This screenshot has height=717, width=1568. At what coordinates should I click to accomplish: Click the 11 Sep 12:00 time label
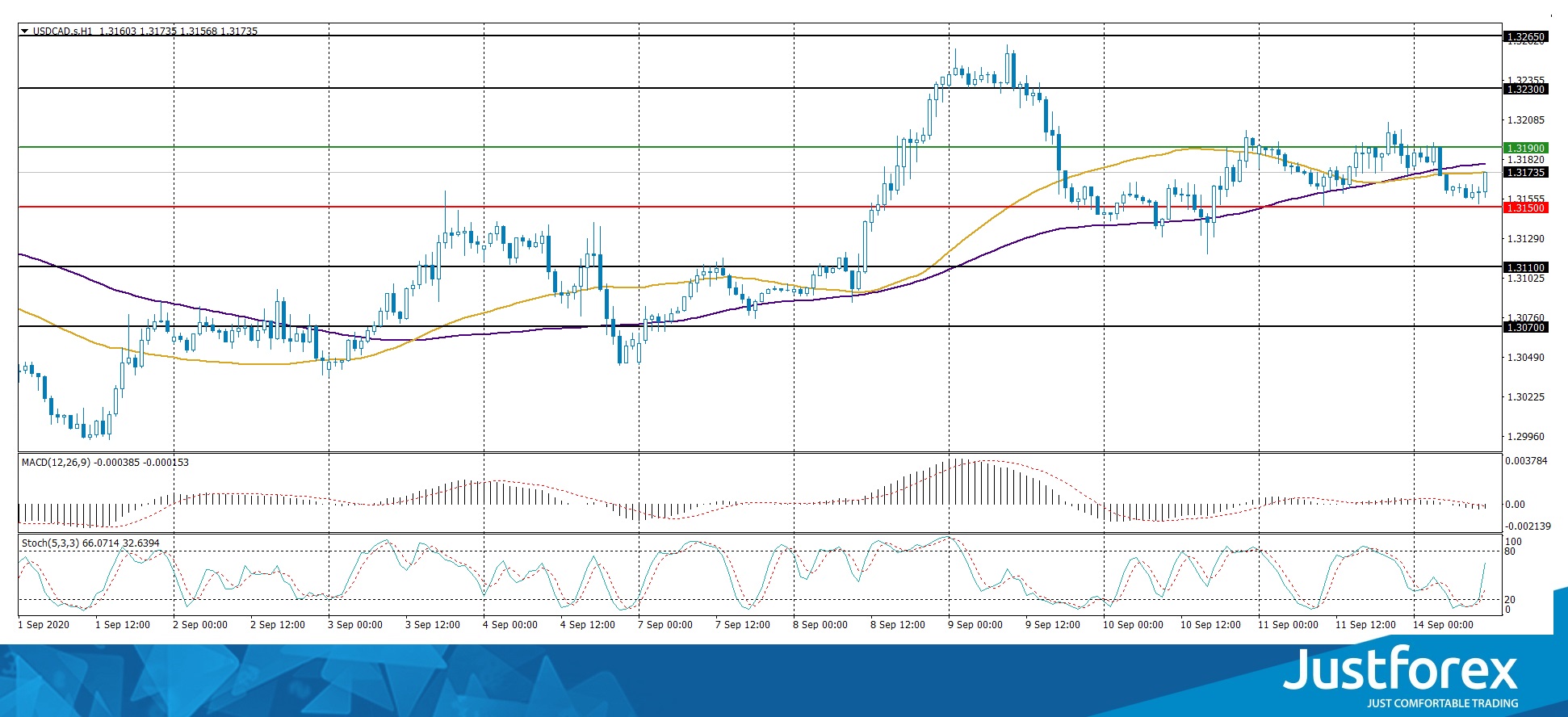click(x=1366, y=625)
